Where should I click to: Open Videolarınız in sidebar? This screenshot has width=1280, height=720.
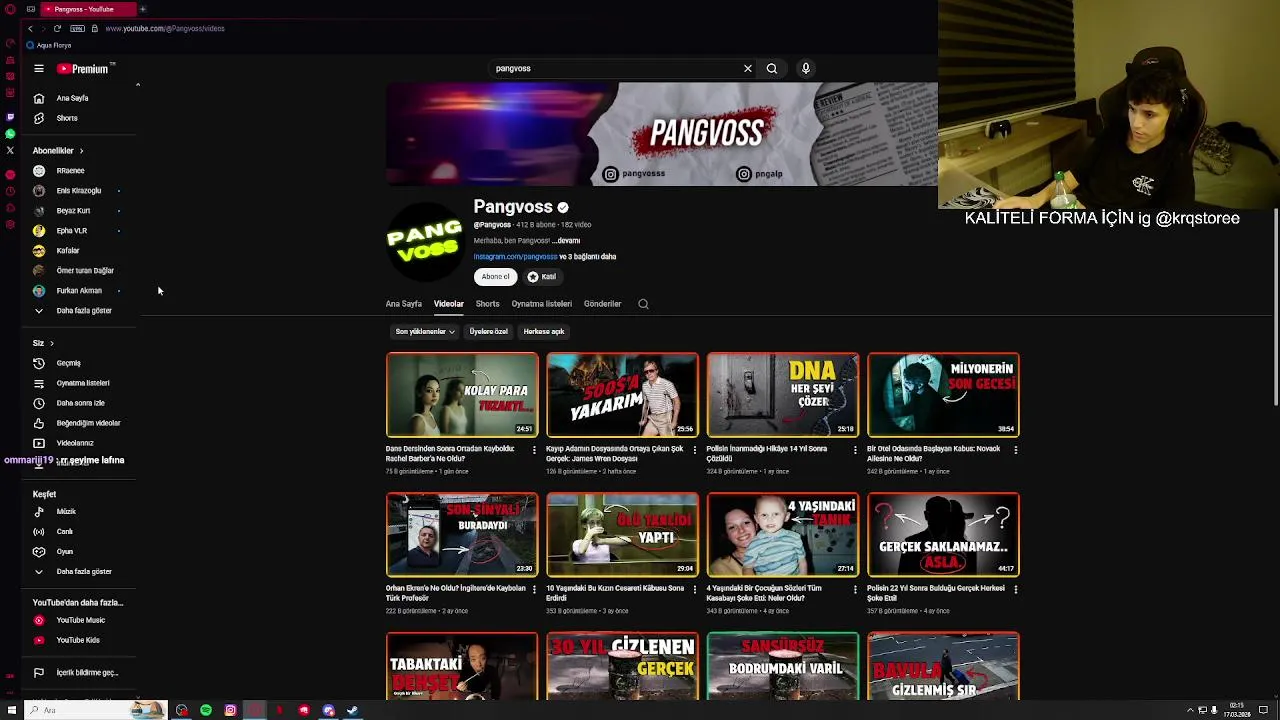pyautogui.click(x=74, y=443)
